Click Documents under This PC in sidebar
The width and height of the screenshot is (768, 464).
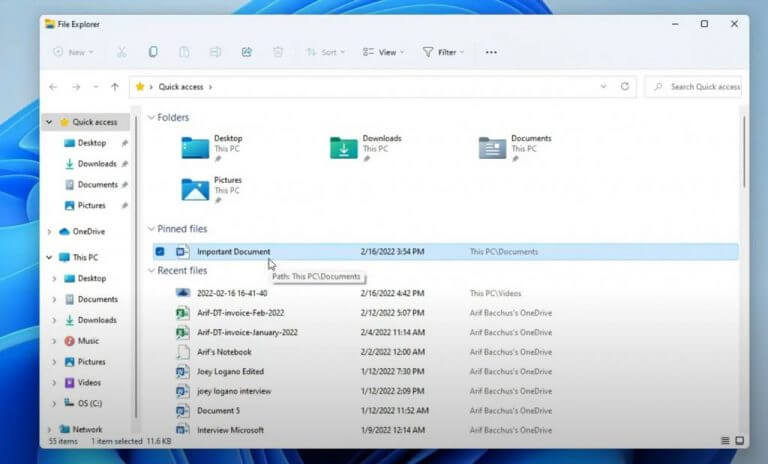click(x=91, y=299)
